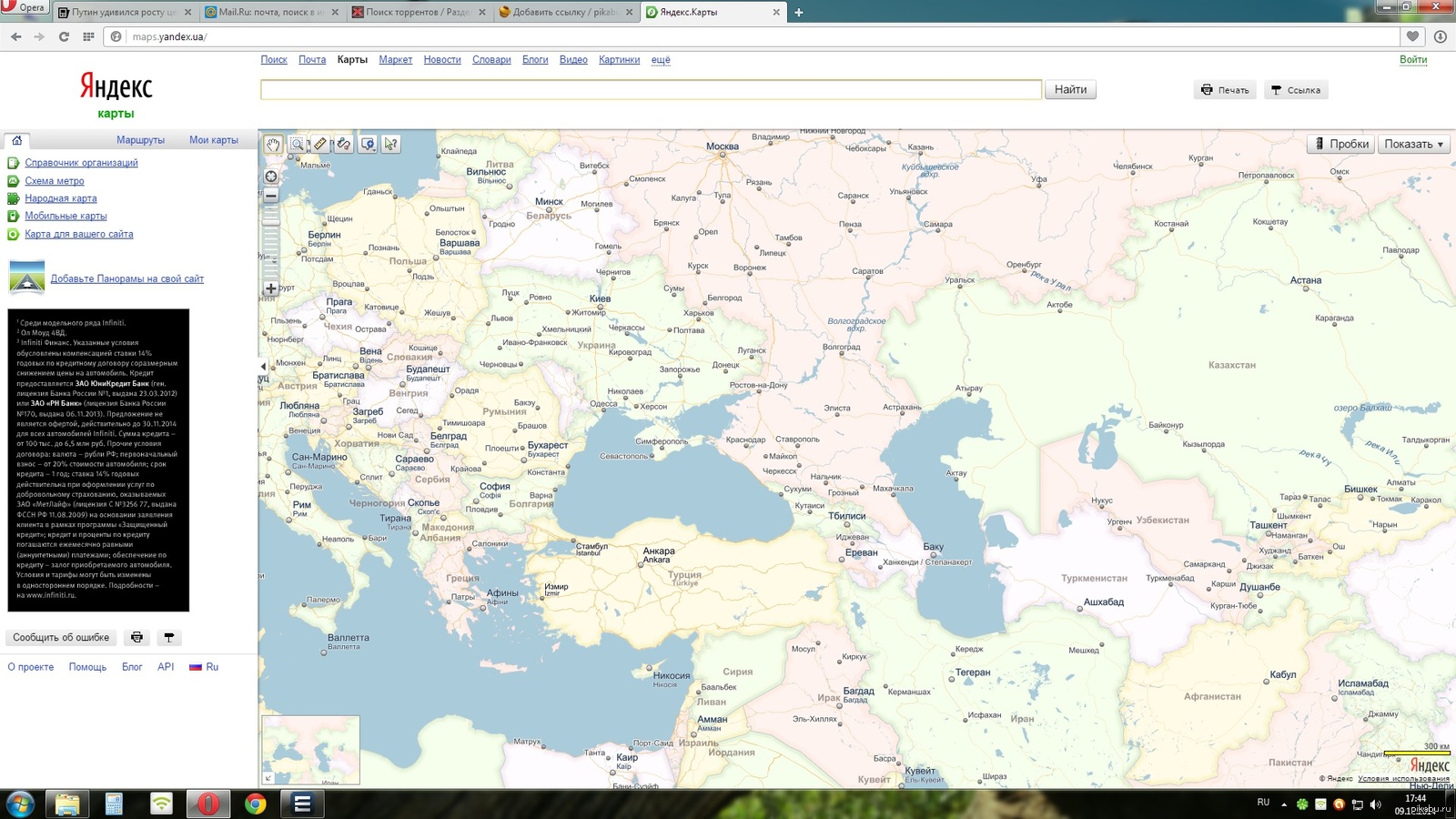Click the small printer icon in sidebar
Viewport: 1456px width, 819px height.
coord(136,637)
